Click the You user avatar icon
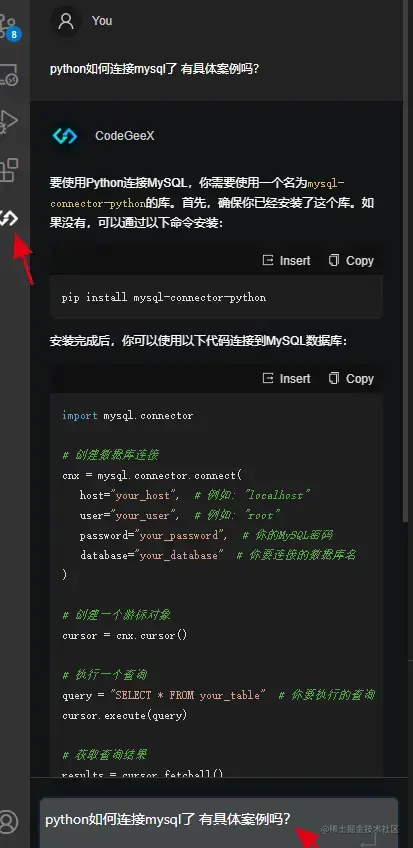Image resolution: width=413 pixels, height=848 pixels. pos(66,21)
